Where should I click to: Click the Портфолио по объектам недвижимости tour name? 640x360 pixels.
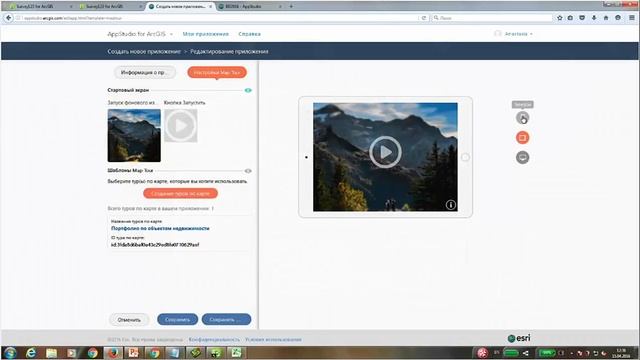point(160,229)
